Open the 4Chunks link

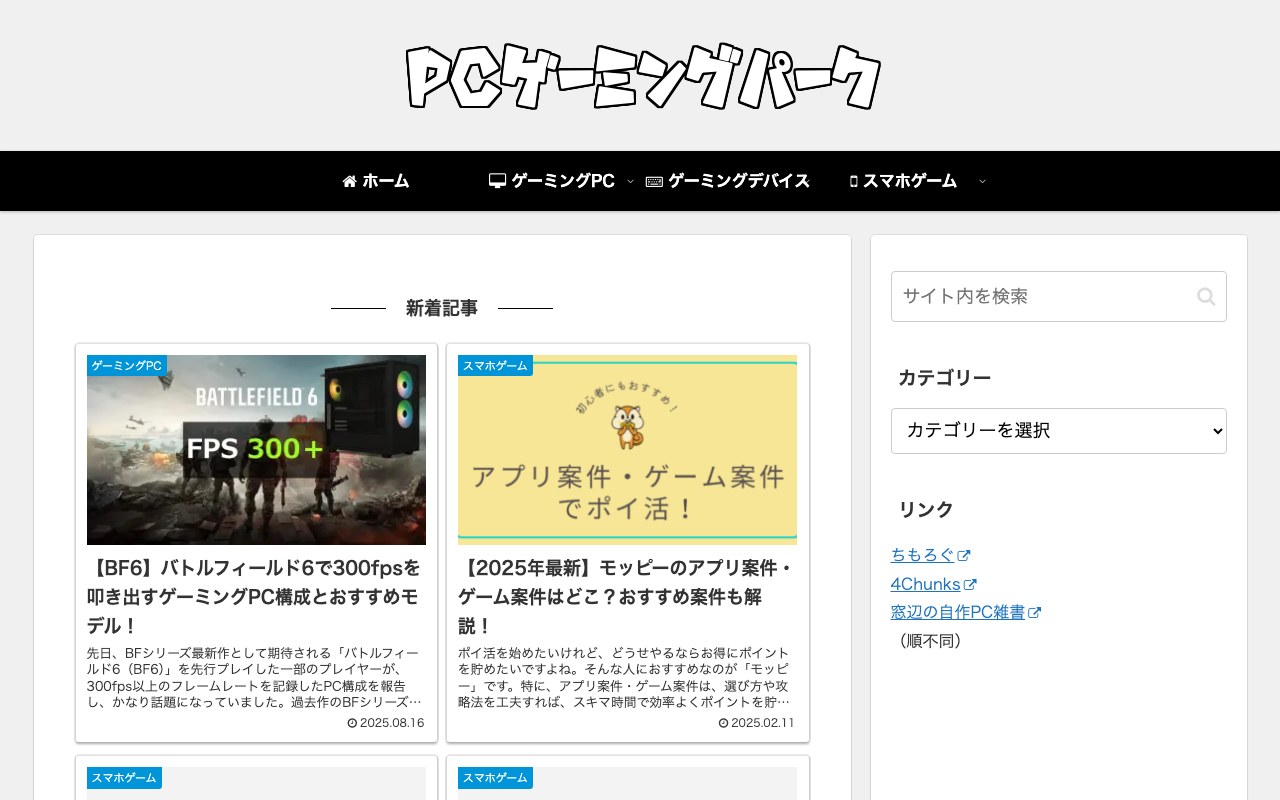coord(925,584)
